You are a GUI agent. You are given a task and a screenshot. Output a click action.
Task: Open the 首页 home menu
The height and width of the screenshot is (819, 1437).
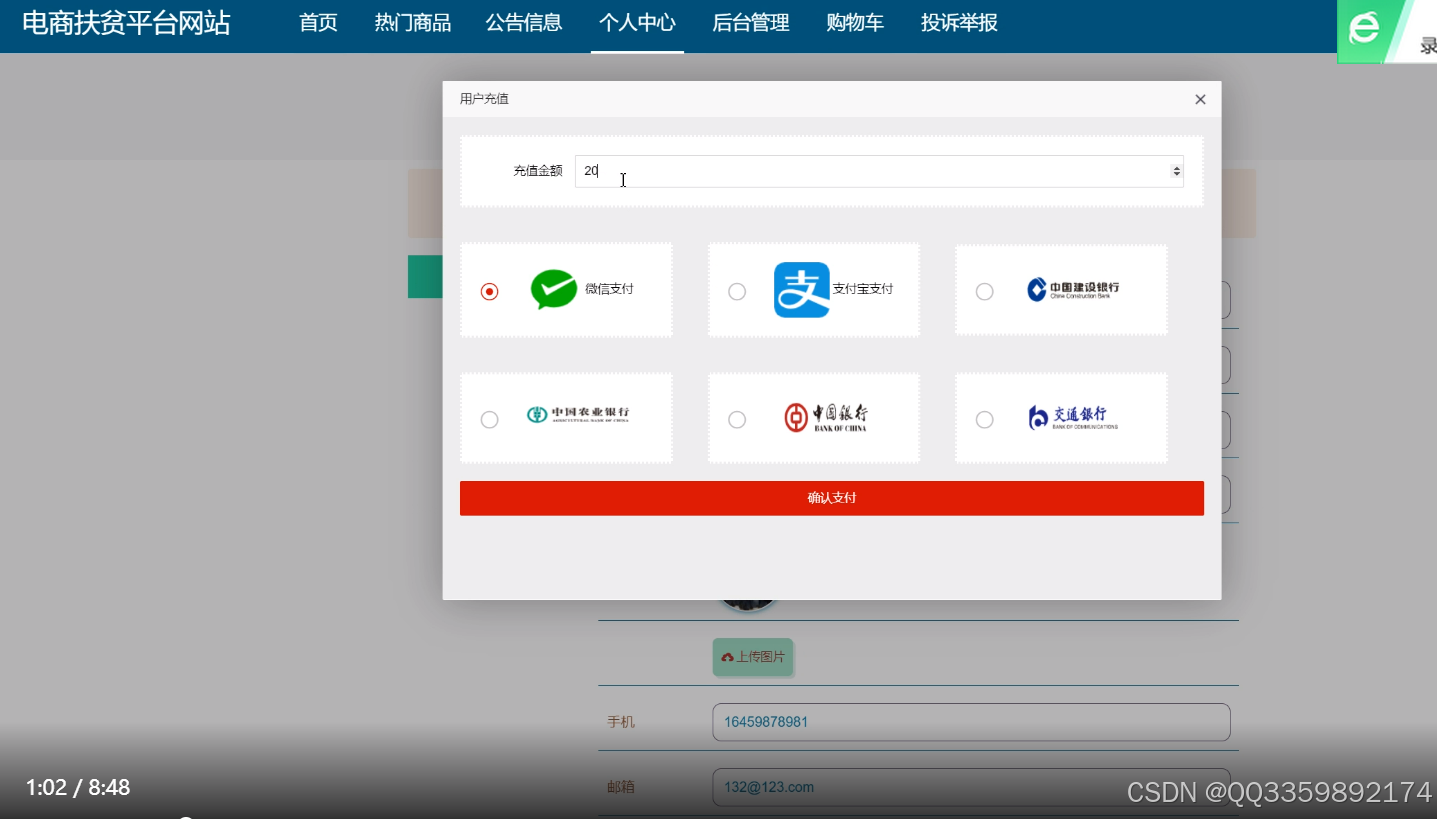click(319, 23)
